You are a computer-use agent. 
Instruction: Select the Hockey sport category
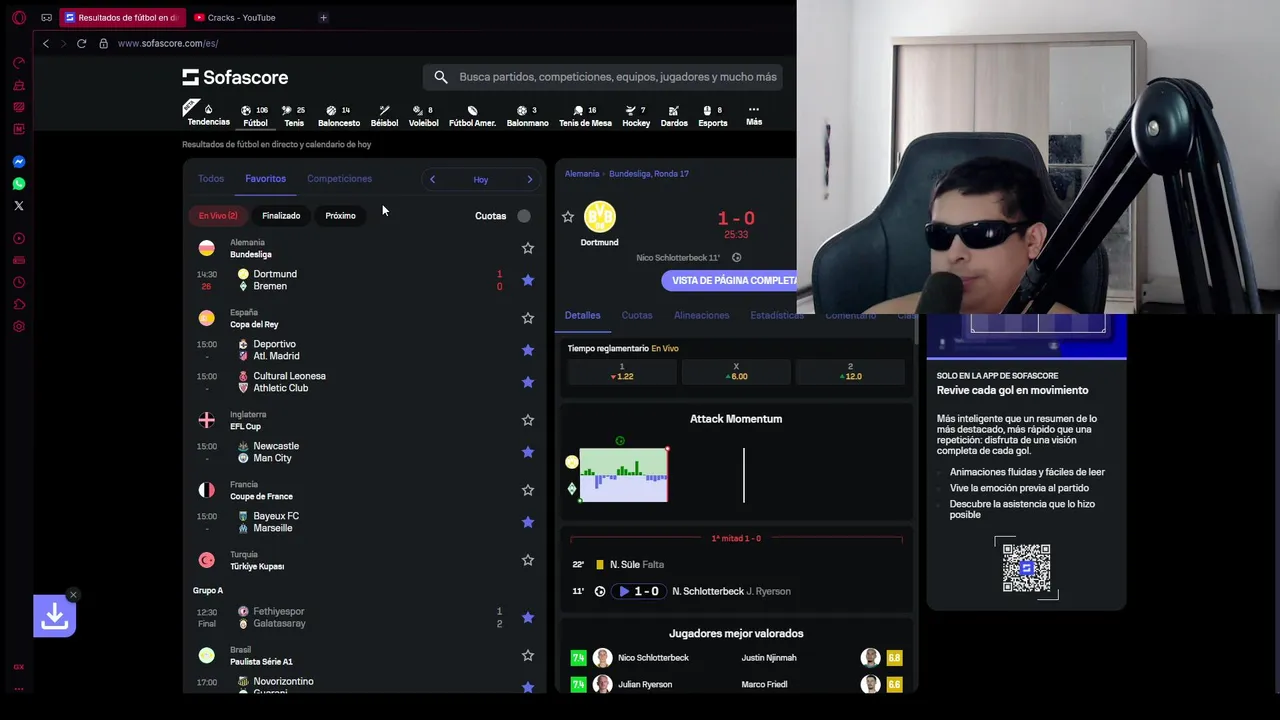point(636,116)
